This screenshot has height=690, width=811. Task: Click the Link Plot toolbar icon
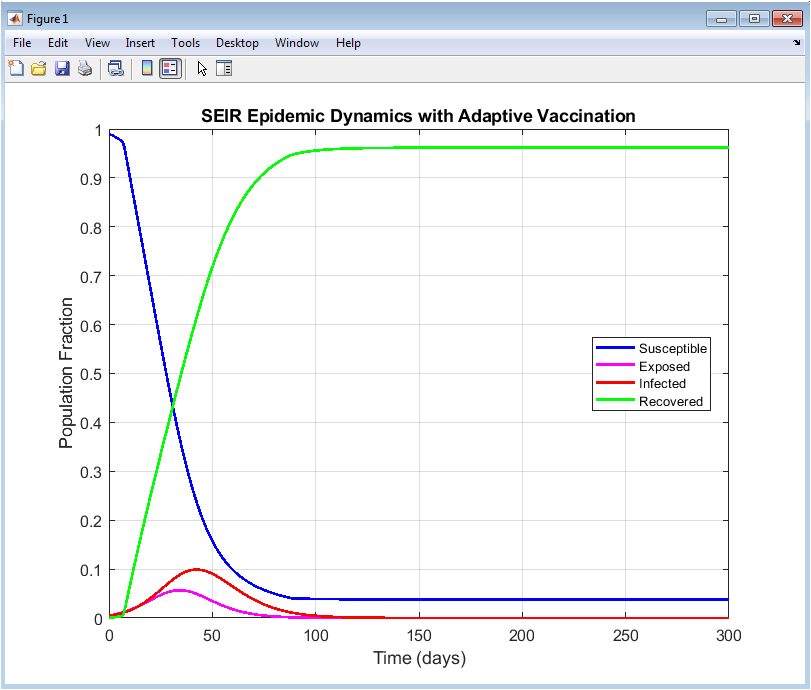click(x=116, y=68)
